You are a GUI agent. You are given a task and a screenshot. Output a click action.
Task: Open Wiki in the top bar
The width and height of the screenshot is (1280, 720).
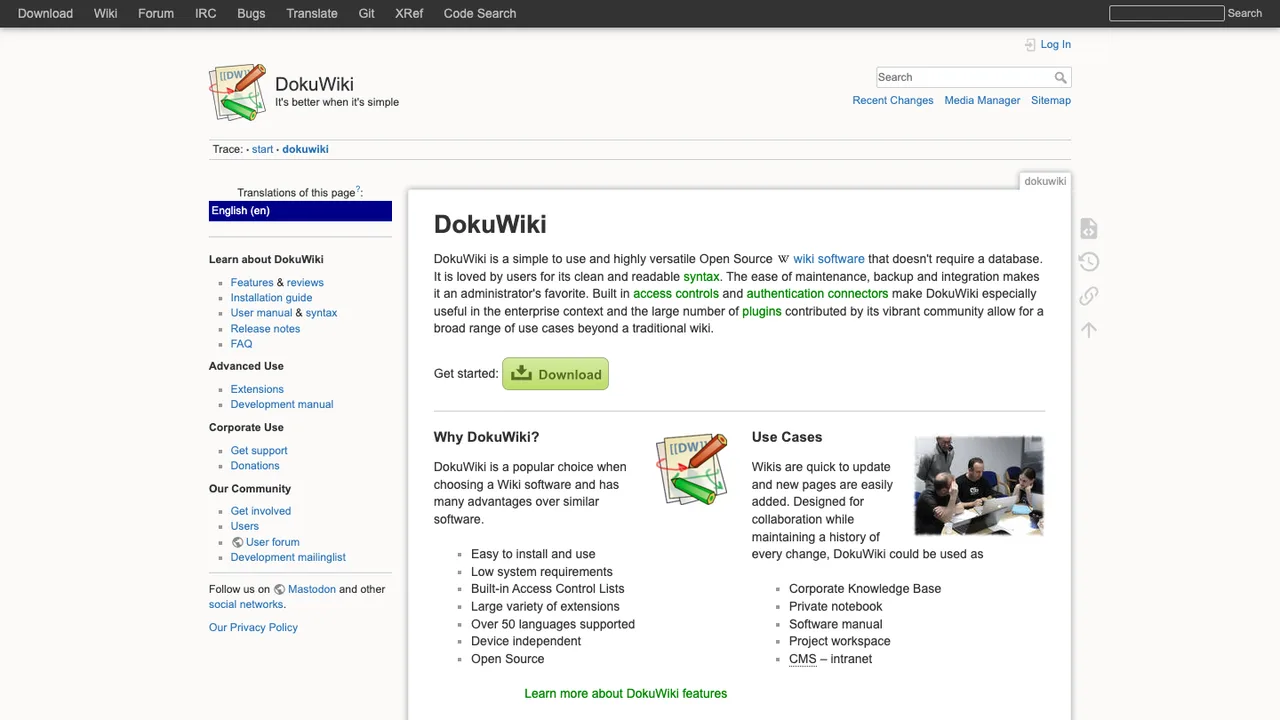[105, 13]
